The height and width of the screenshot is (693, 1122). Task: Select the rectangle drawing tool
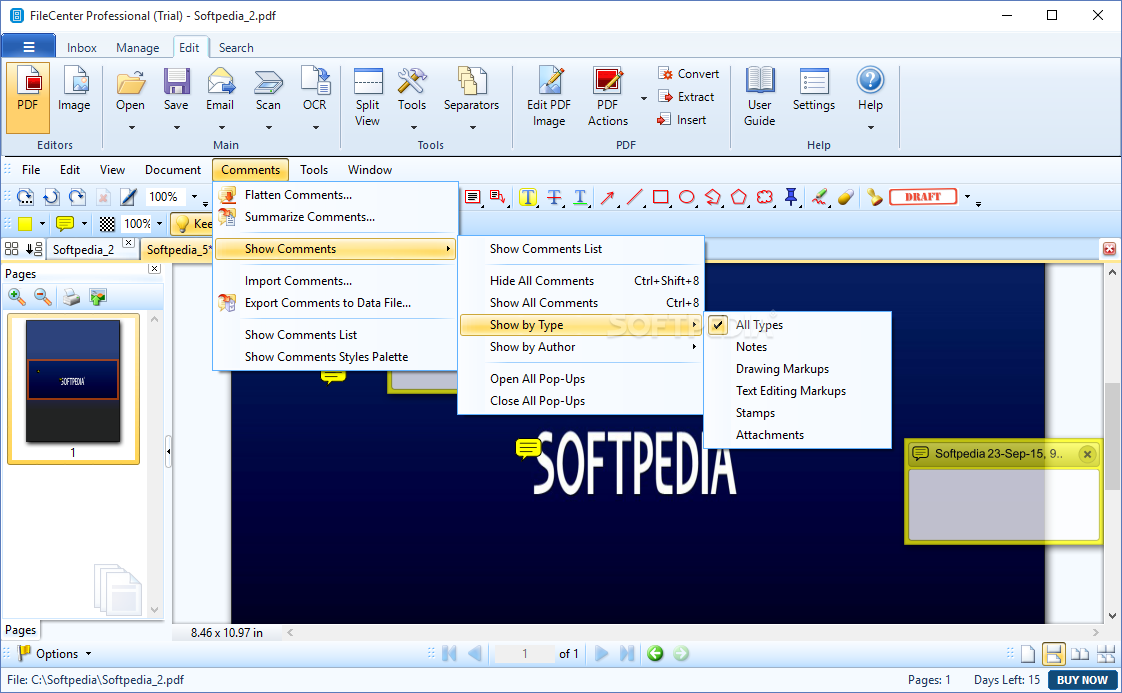click(660, 197)
